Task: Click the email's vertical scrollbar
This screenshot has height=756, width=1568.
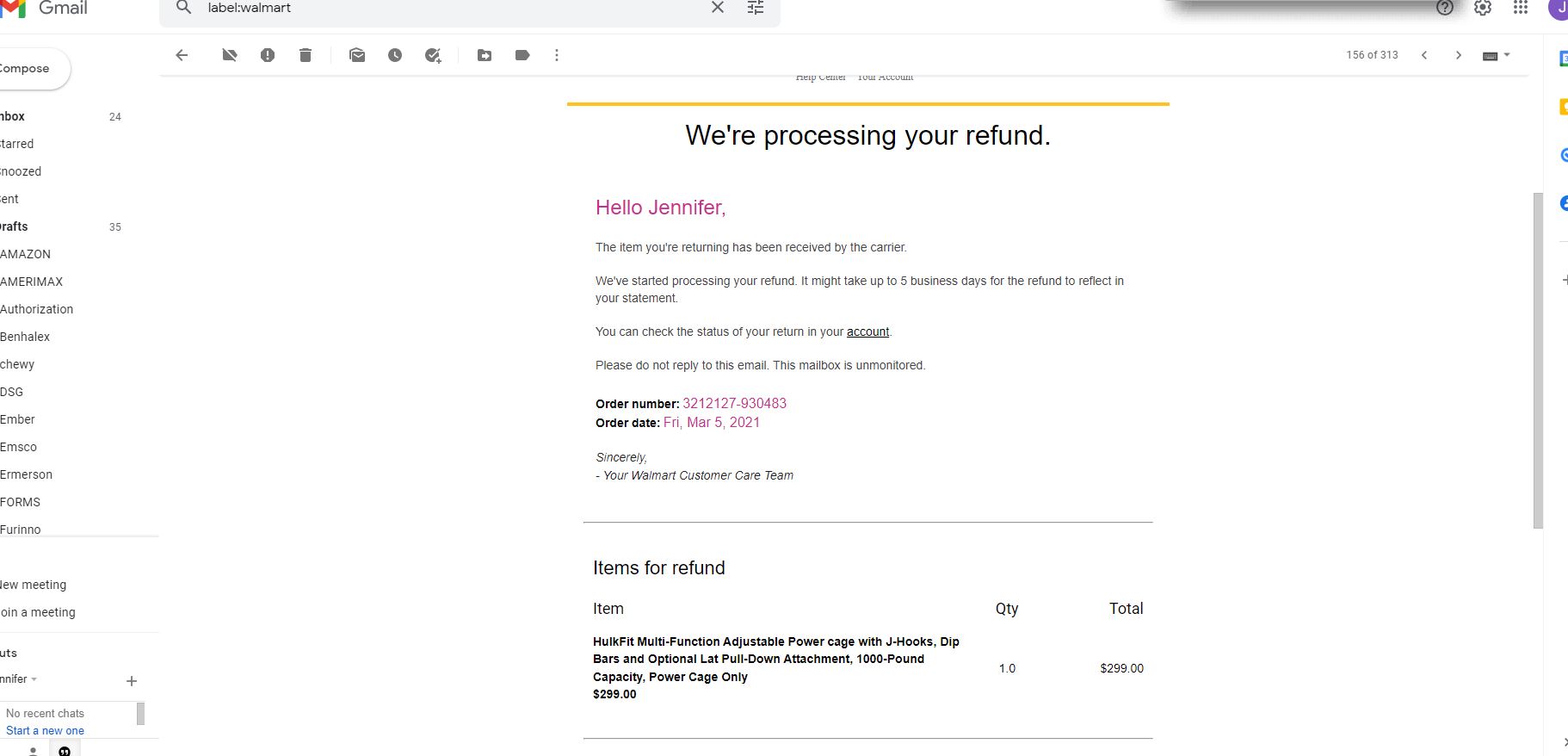Action: coord(1538,360)
